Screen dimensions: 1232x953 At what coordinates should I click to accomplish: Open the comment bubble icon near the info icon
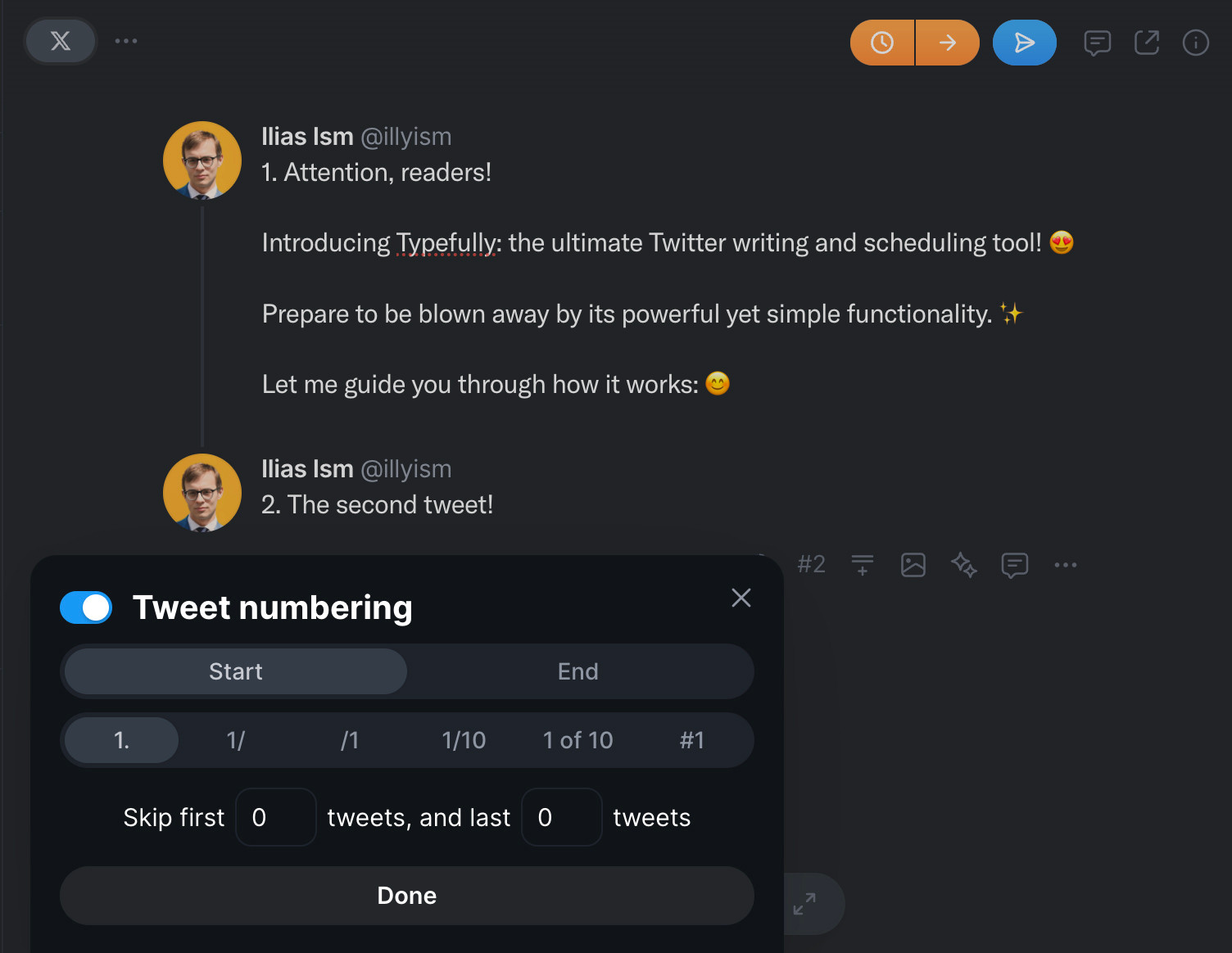1097,43
